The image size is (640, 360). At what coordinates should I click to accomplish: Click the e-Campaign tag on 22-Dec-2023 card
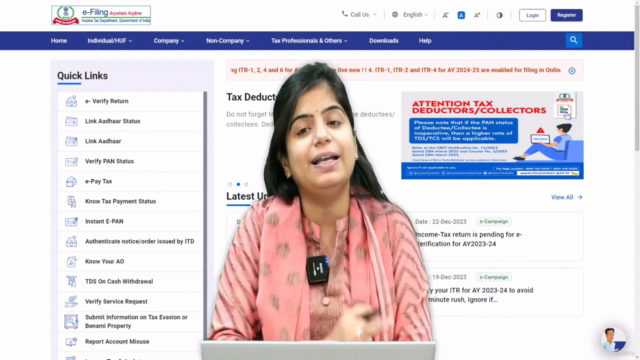(494, 222)
